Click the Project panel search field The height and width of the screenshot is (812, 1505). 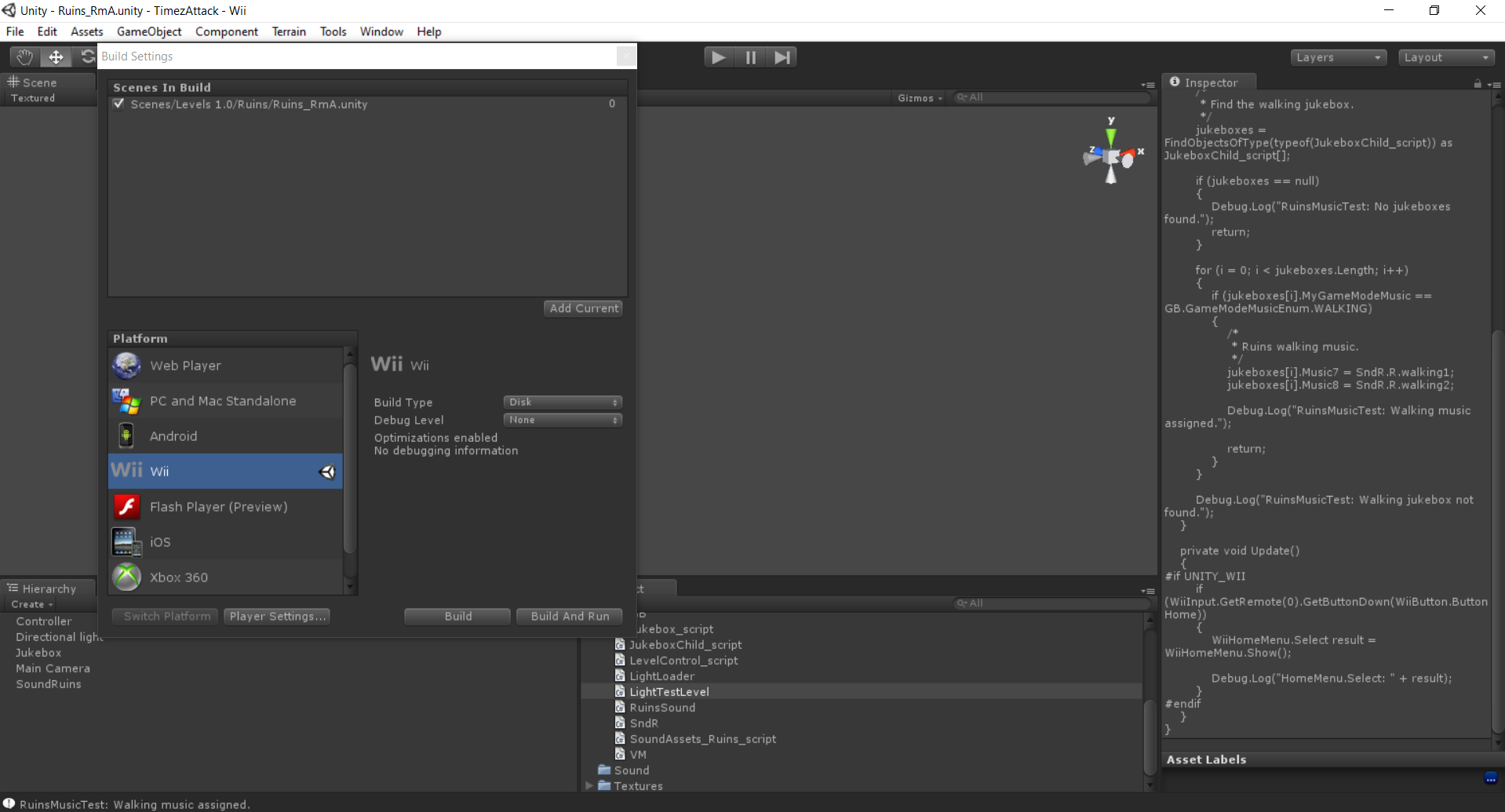[1051, 603]
